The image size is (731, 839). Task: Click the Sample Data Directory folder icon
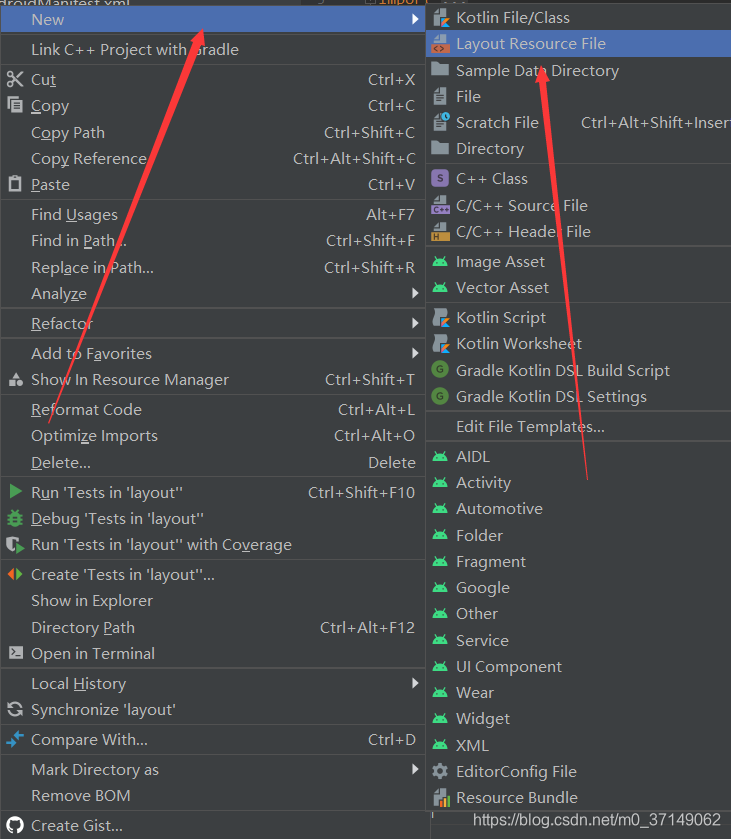tap(440, 70)
